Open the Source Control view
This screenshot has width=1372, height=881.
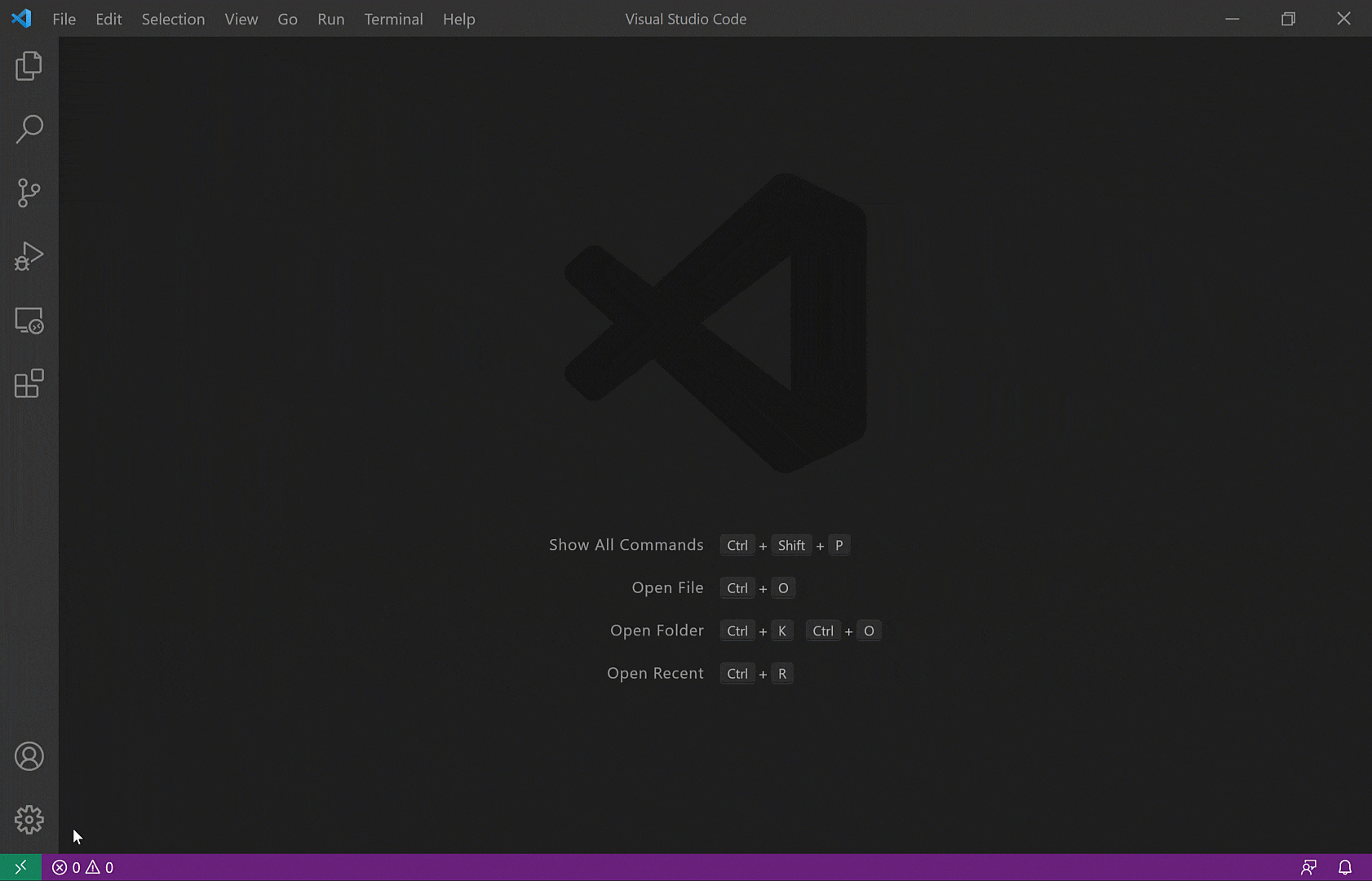[x=29, y=193]
